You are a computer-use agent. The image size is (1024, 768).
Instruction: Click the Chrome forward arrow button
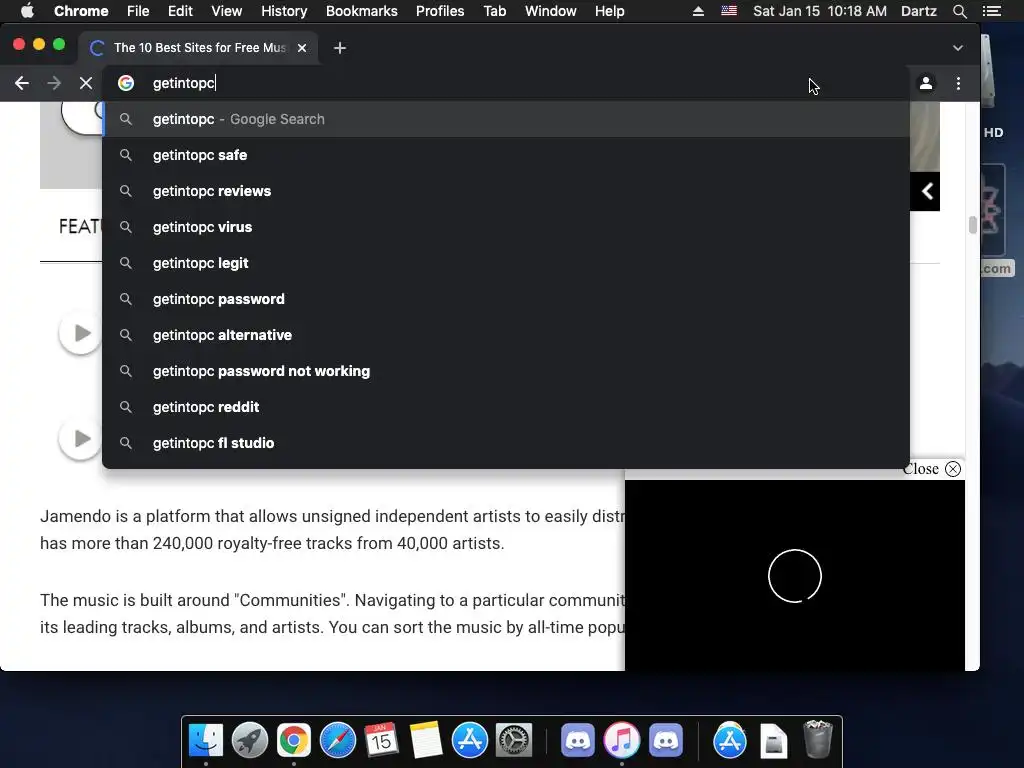(54, 83)
